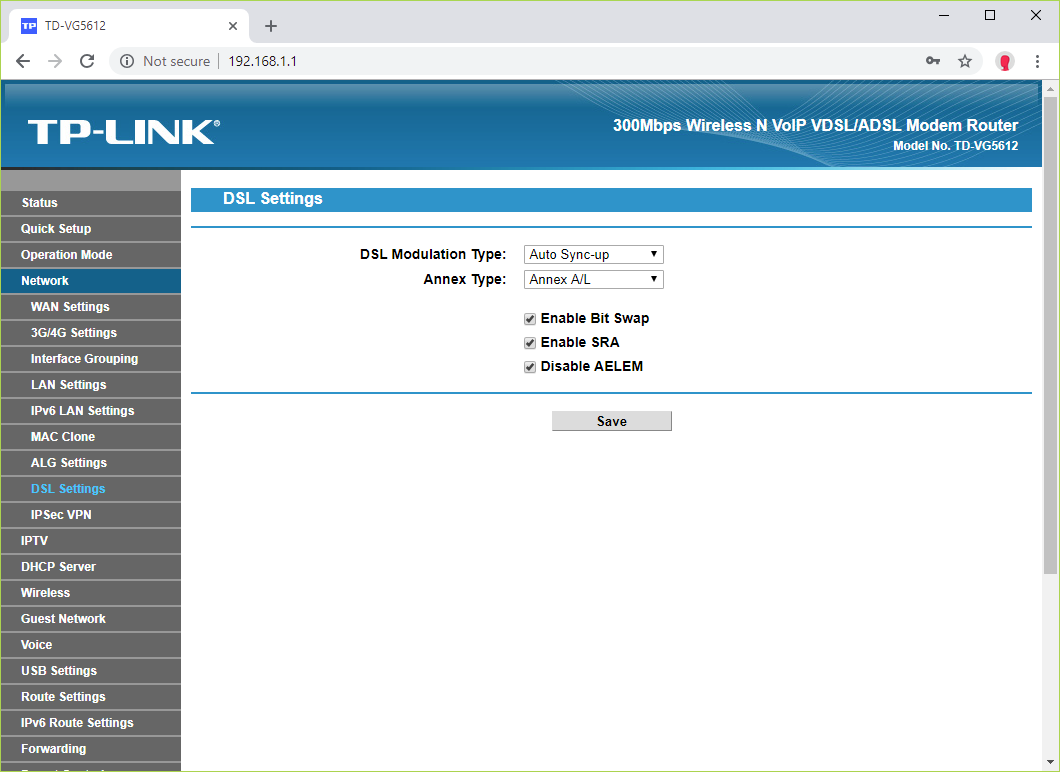Open the Annex Type dropdown
1060x772 pixels.
pos(594,279)
